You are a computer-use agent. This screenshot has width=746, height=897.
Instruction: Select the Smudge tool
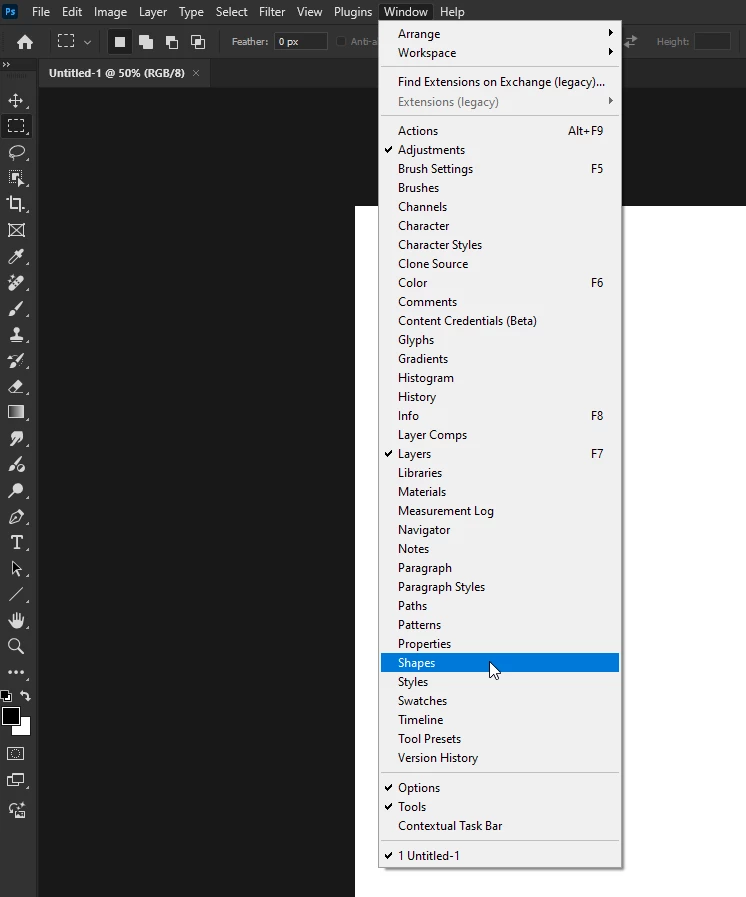click(16, 439)
